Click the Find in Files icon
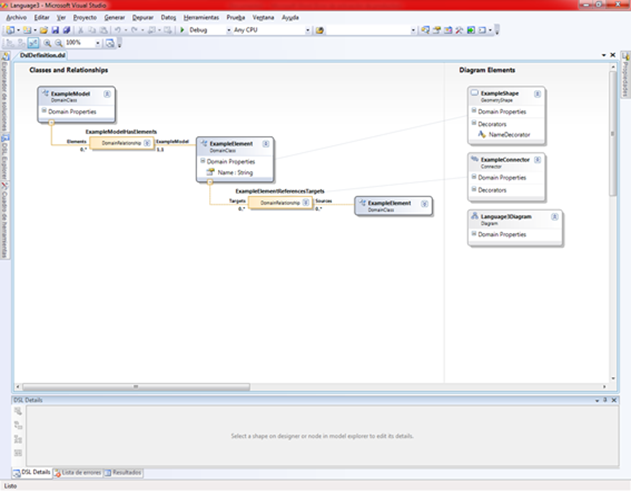The width and height of the screenshot is (631, 491). tap(320, 30)
